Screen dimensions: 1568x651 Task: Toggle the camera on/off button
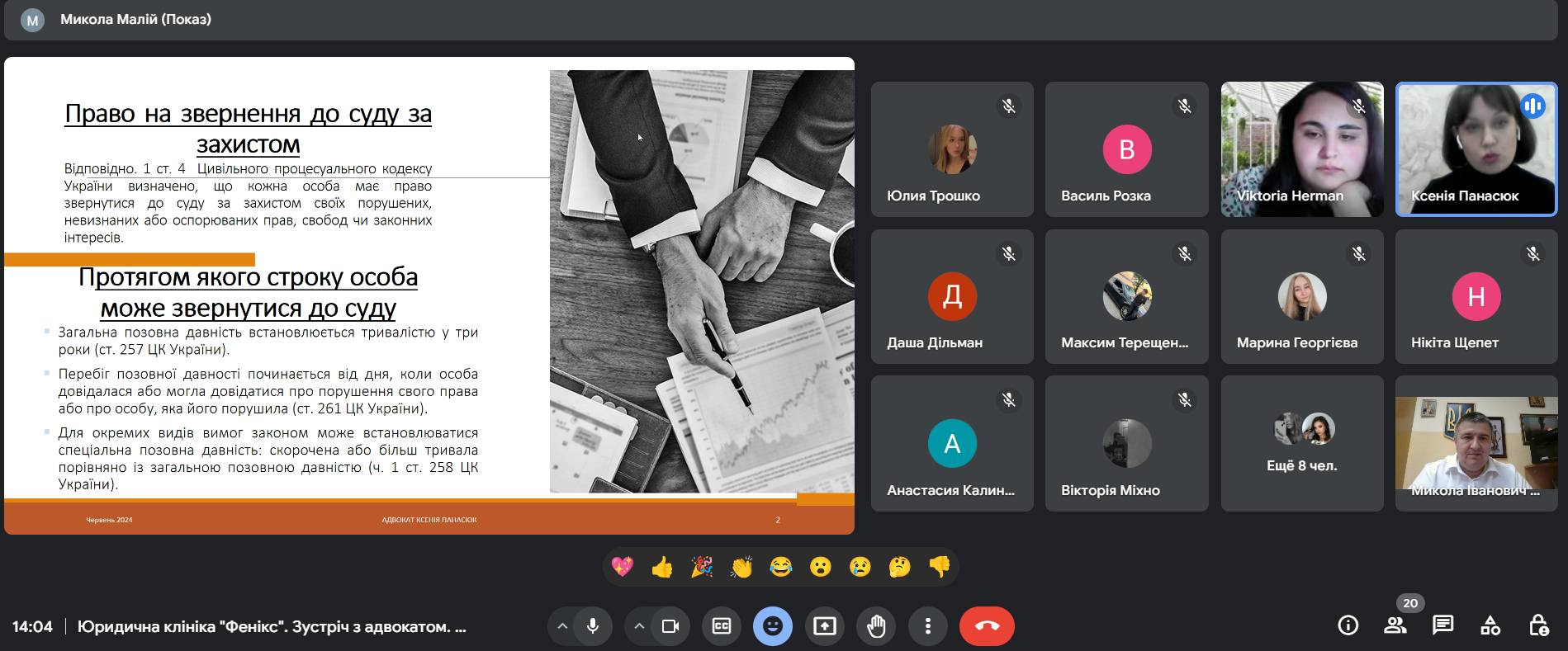click(x=670, y=626)
